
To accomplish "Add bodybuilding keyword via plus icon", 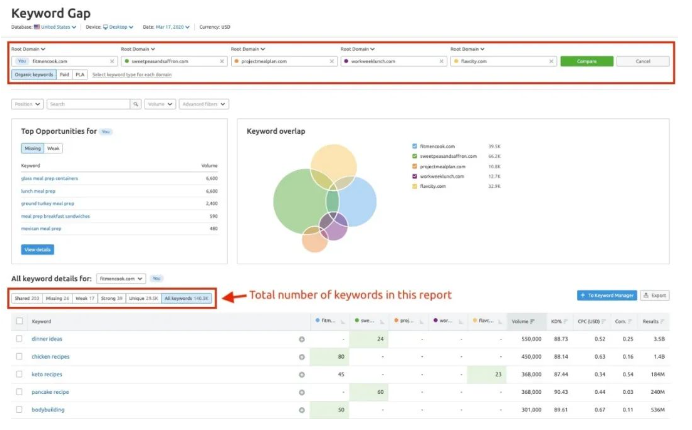I will point(302,410).
